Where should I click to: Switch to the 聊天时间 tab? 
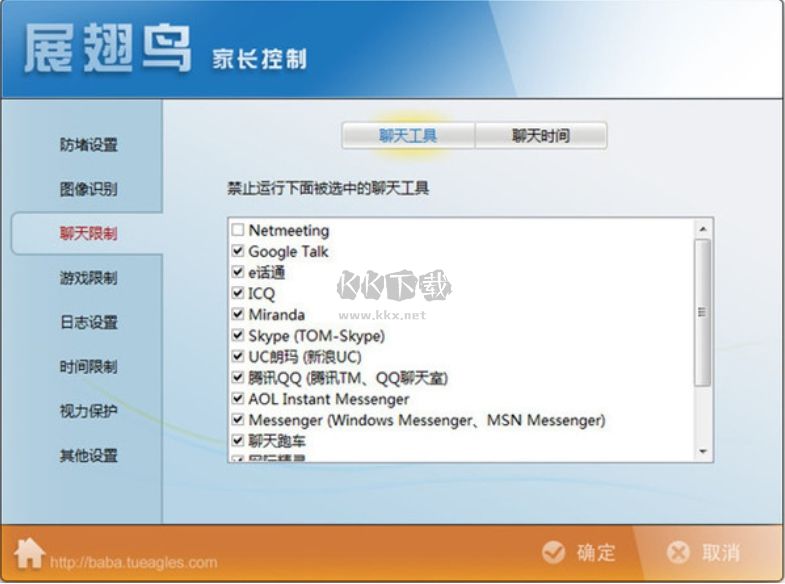[541, 135]
